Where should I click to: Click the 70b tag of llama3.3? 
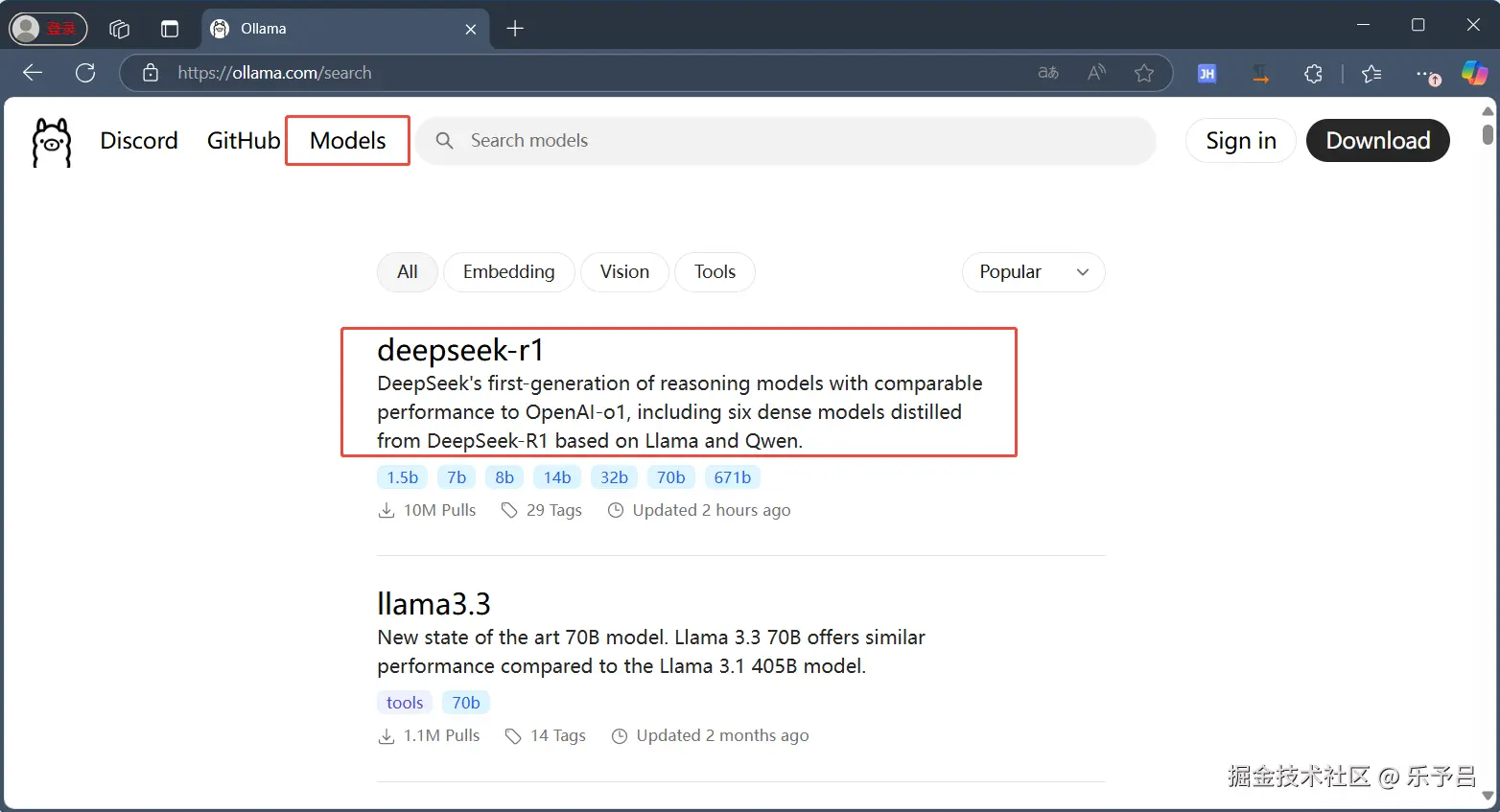(466, 703)
